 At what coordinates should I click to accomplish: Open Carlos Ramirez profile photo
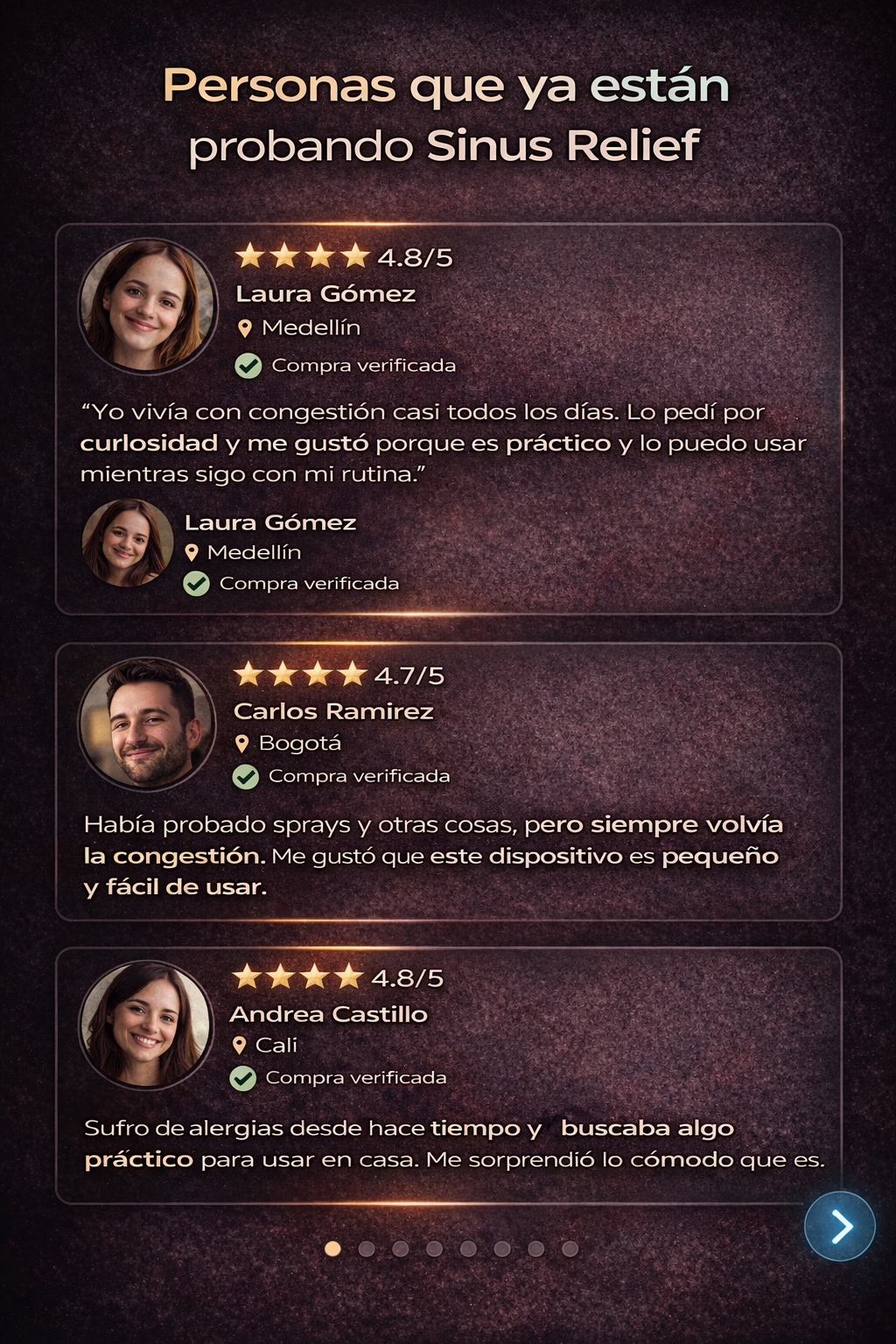coord(147,724)
